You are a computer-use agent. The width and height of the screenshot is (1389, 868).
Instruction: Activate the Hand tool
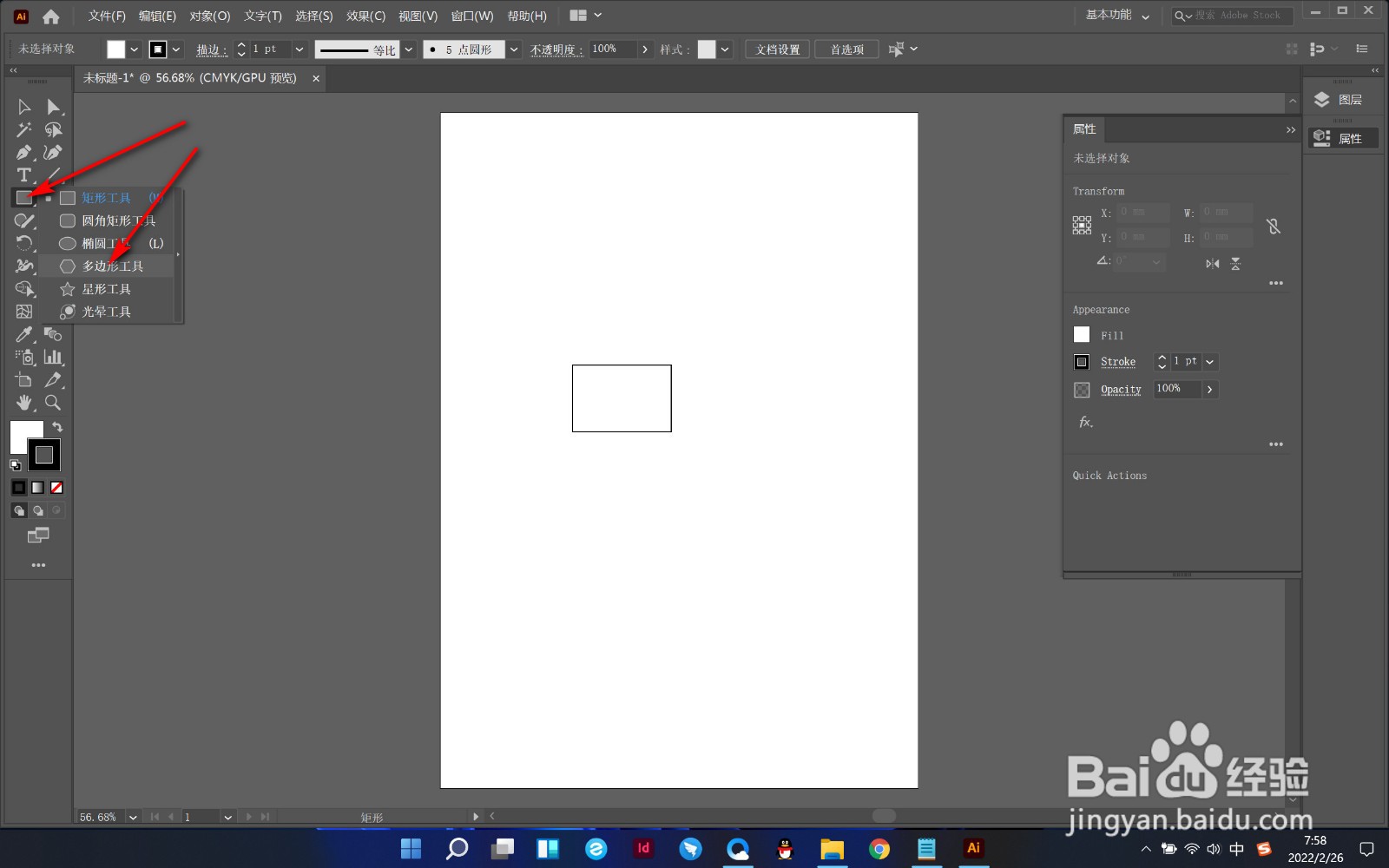(x=24, y=403)
